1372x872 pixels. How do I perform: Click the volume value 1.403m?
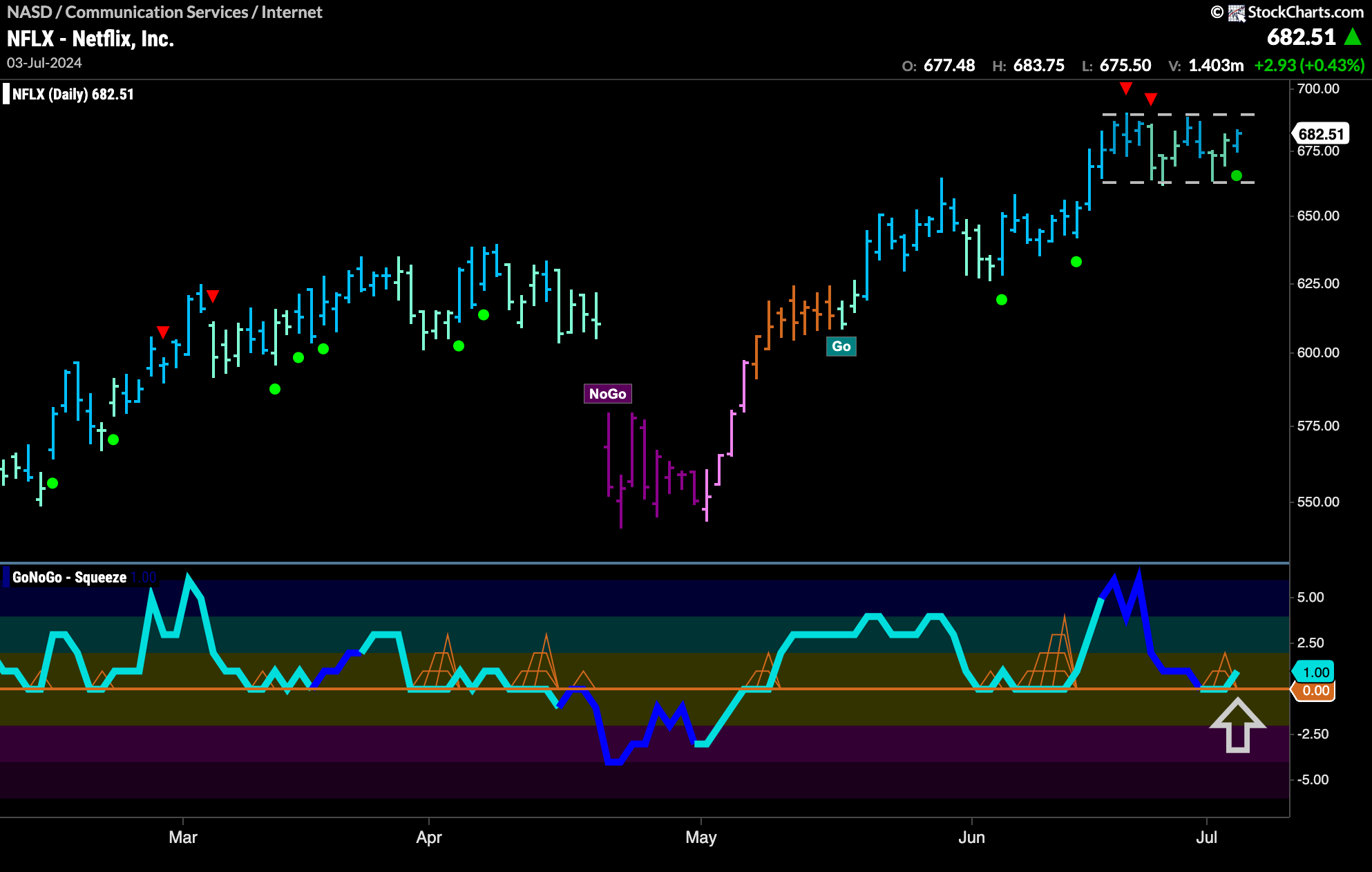1216,66
